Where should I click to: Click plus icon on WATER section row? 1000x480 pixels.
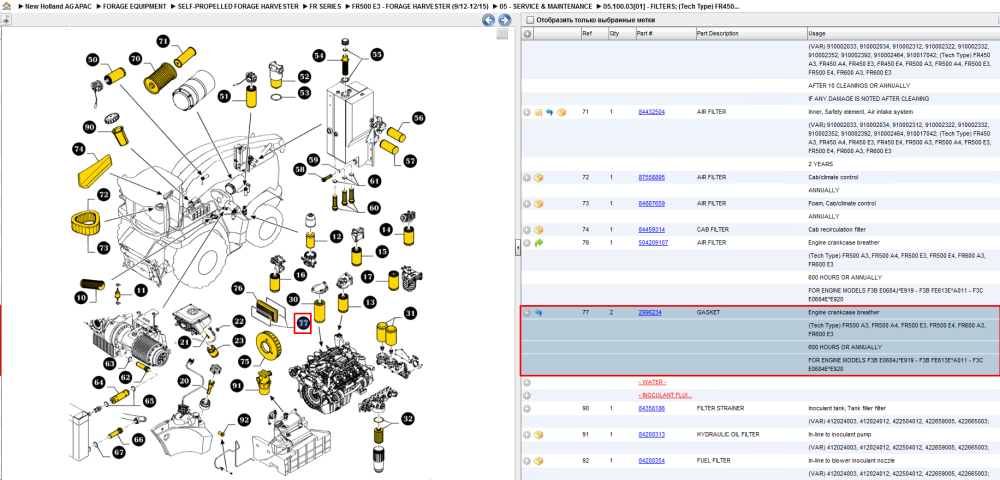(527, 382)
